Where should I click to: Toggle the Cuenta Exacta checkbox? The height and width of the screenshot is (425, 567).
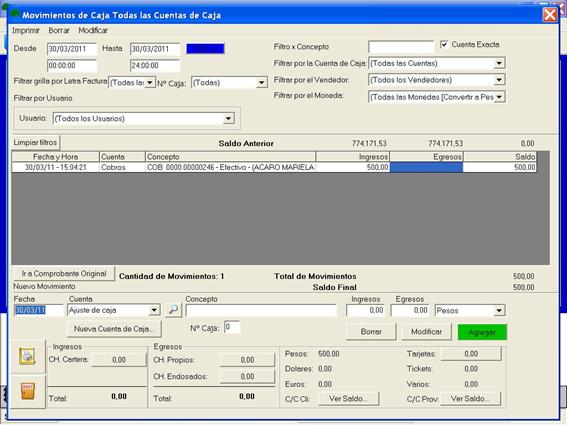coord(444,44)
